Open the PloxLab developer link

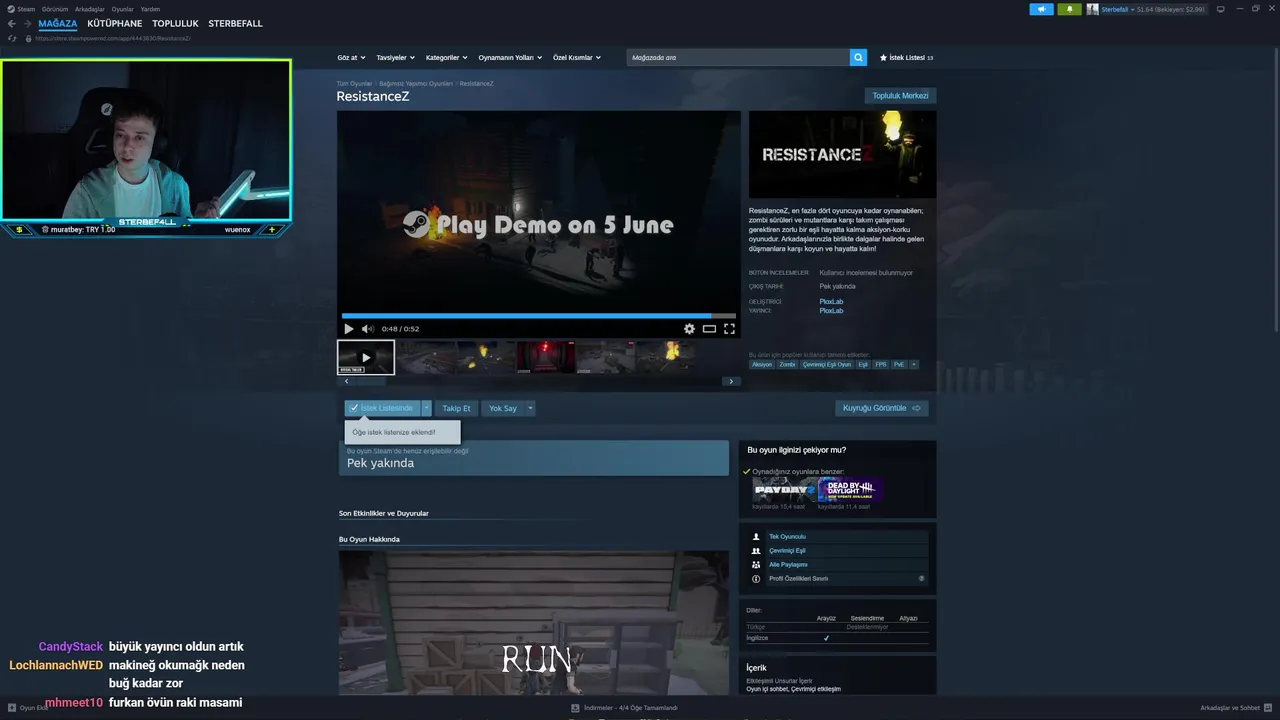831,301
